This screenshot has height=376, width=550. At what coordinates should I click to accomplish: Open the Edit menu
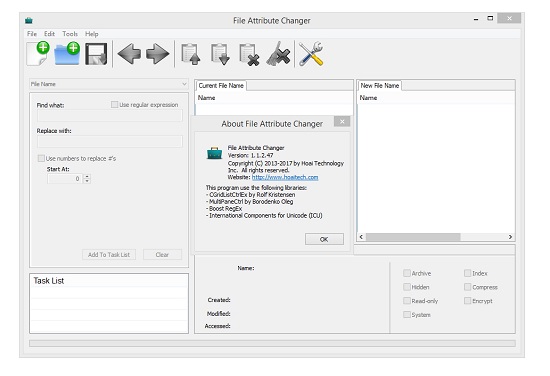pos(49,34)
